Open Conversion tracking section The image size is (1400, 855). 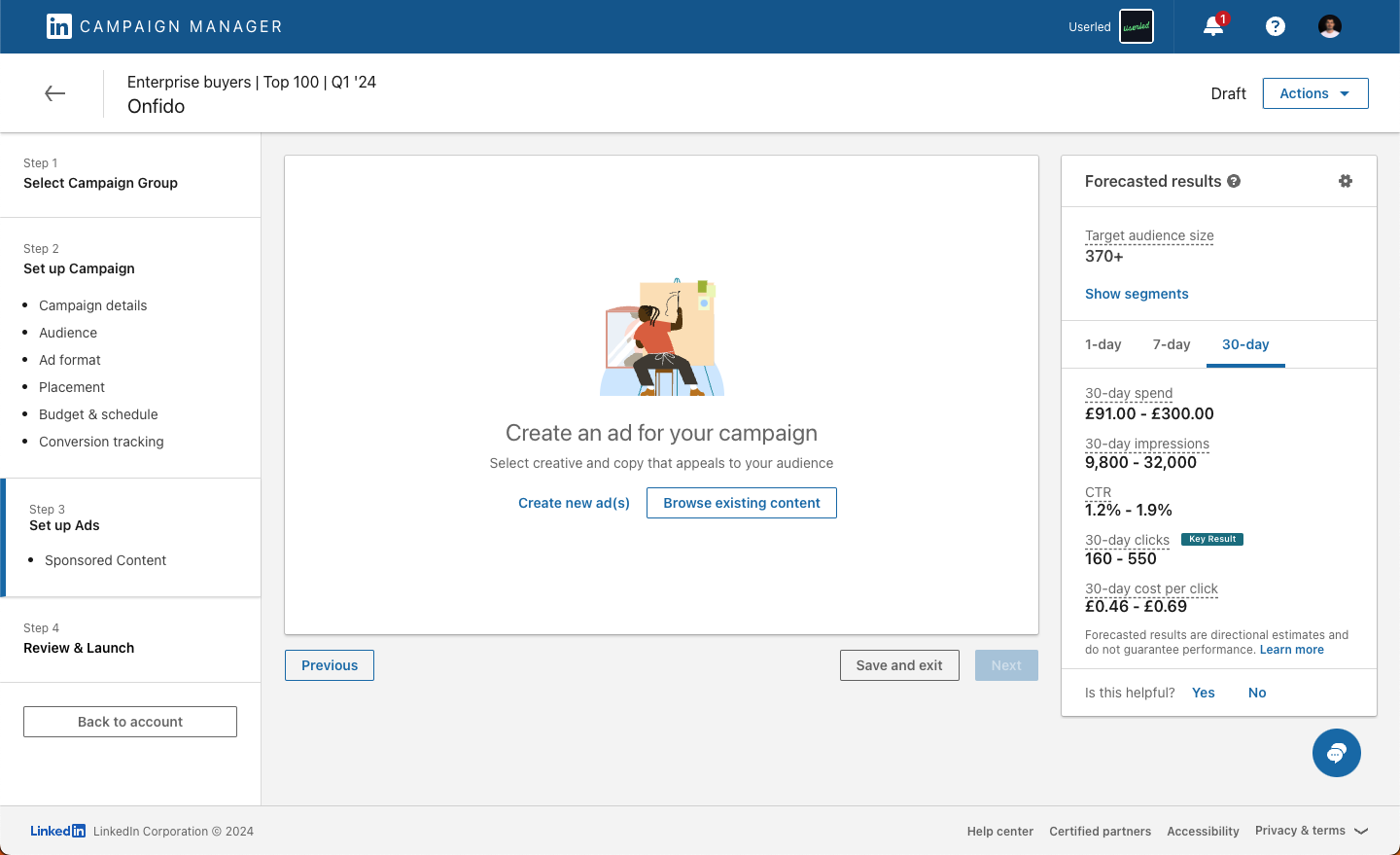click(101, 442)
